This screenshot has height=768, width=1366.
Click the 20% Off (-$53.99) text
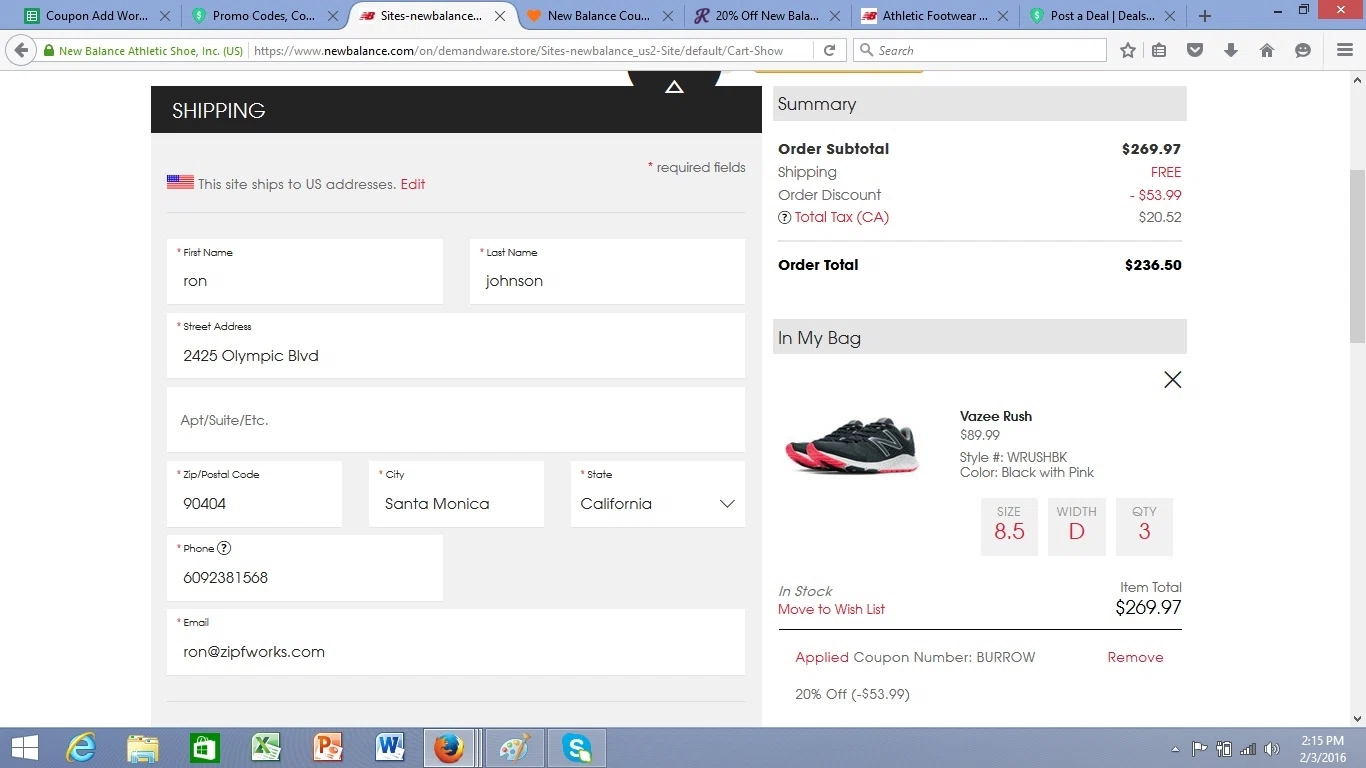(852, 694)
